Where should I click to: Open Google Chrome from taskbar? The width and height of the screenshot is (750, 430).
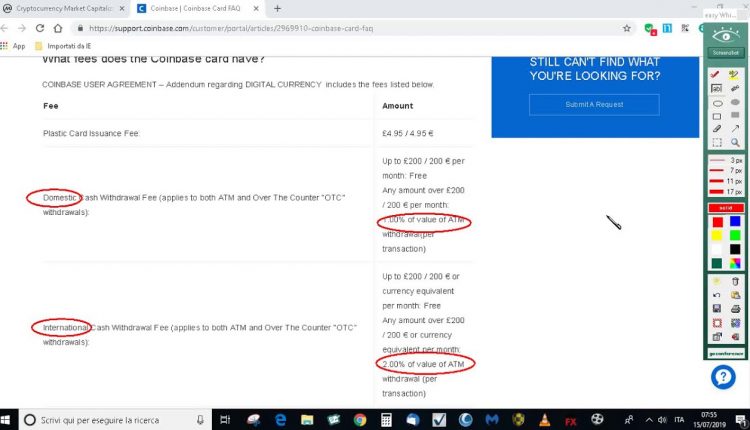pos(360,420)
